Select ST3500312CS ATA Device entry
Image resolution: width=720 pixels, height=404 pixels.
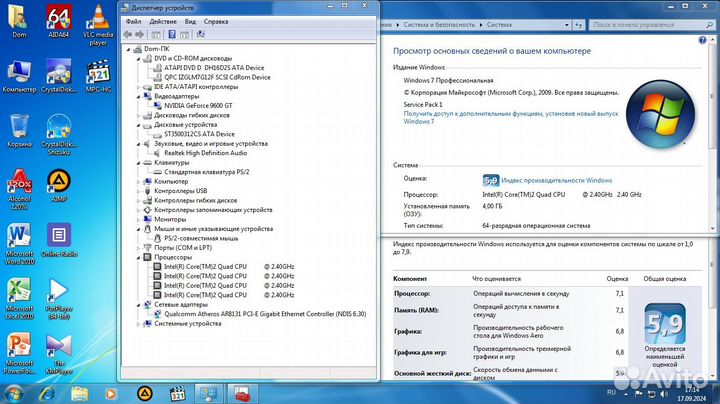(199, 134)
